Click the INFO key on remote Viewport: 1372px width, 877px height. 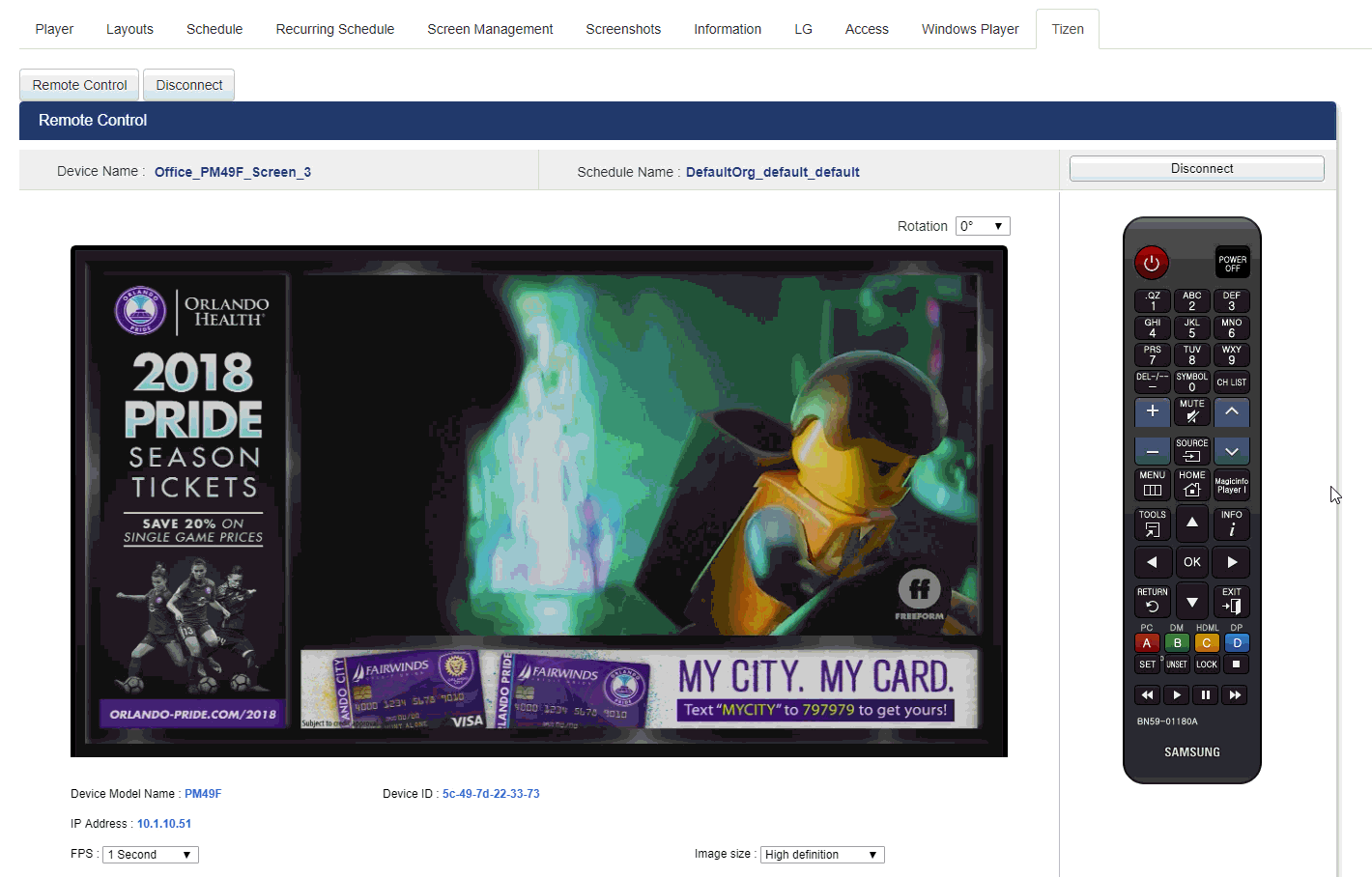[1232, 523]
